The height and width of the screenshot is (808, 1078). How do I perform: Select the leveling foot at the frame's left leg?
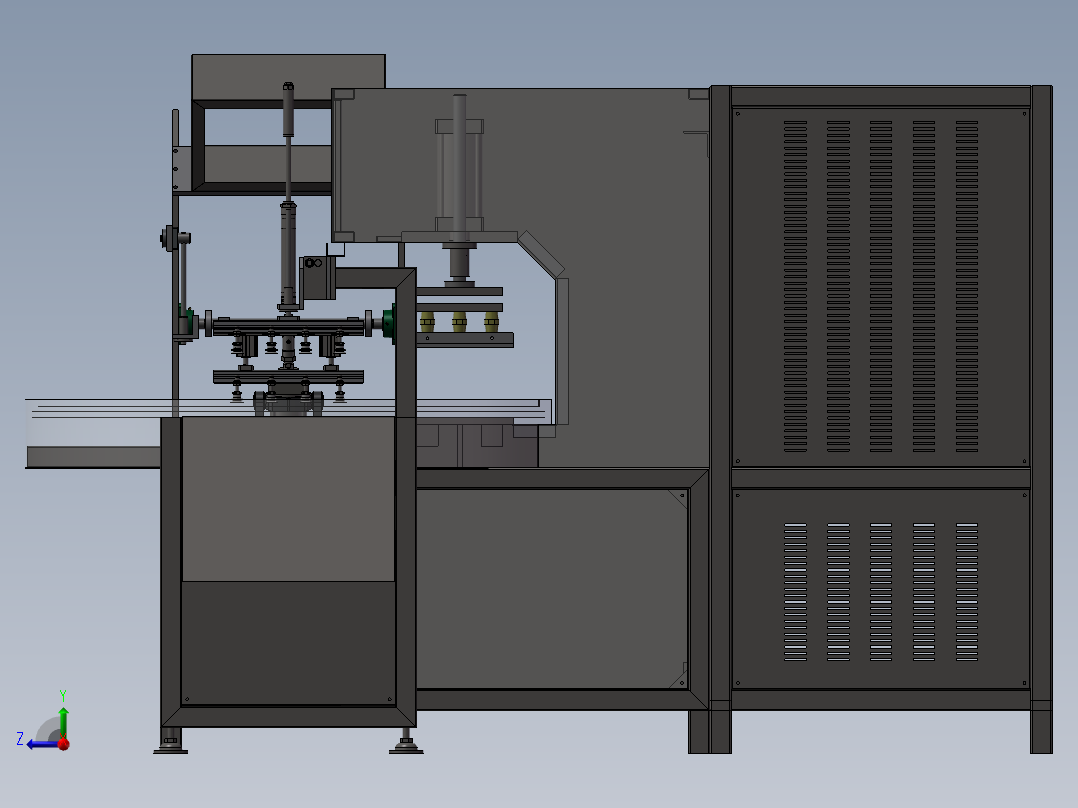(x=170, y=743)
